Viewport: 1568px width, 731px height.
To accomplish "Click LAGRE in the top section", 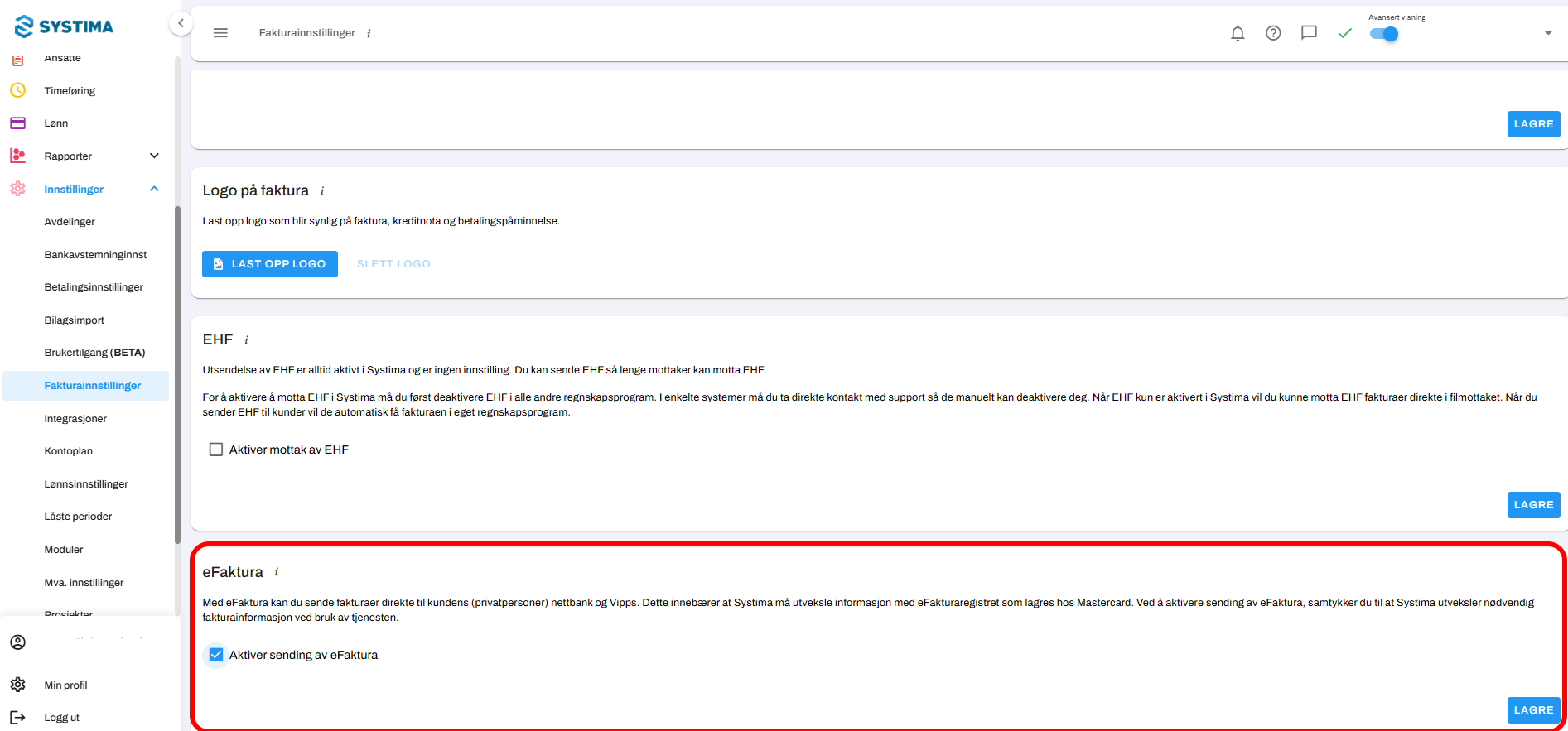I will point(1534,124).
